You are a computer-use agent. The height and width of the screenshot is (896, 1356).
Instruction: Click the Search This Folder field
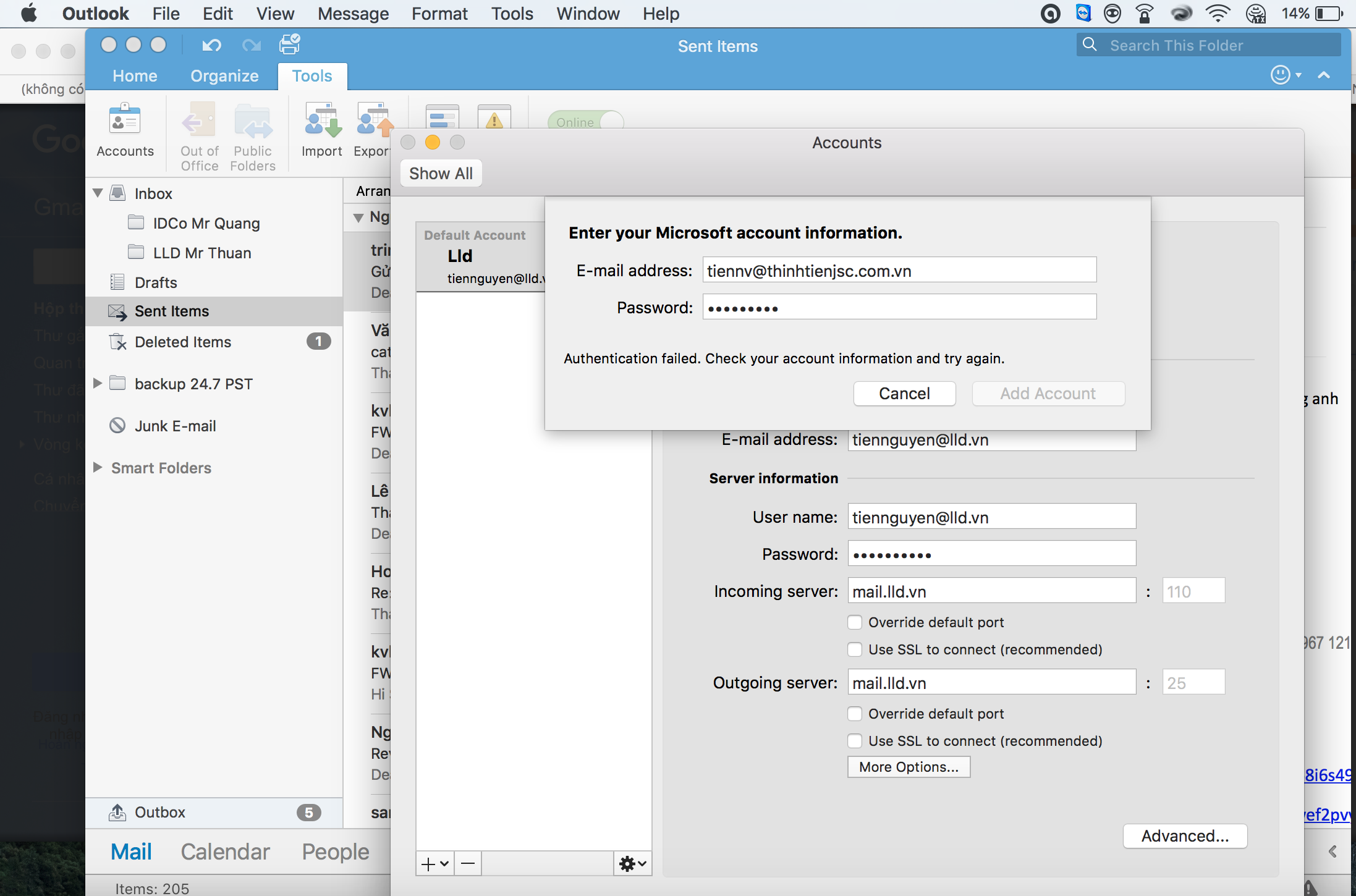pyautogui.click(x=1208, y=45)
